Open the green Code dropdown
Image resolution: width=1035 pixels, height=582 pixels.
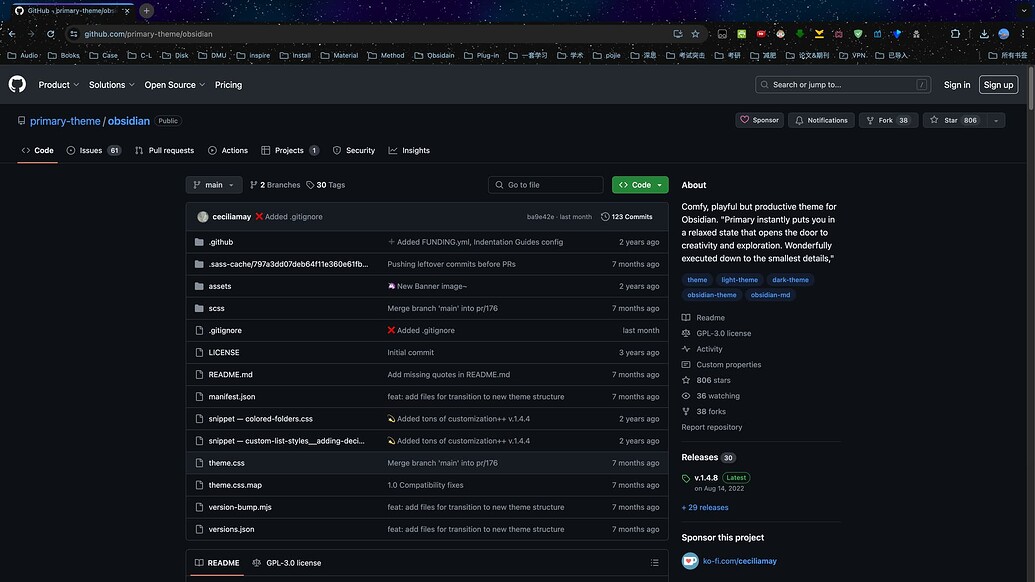pyautogui.click(x=640, y=185)
